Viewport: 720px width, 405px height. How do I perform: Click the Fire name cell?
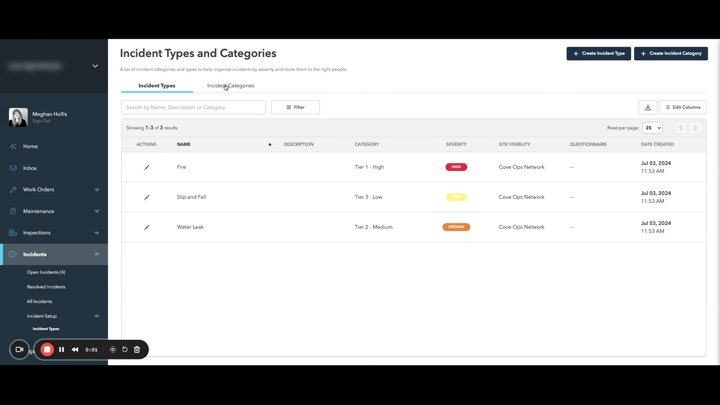(x=181, y=167)
